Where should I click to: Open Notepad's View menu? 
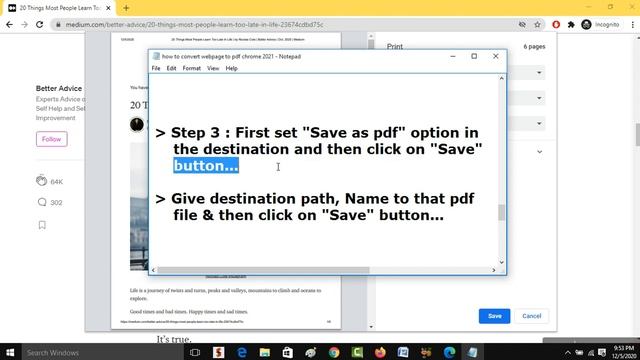coord(213,68)
